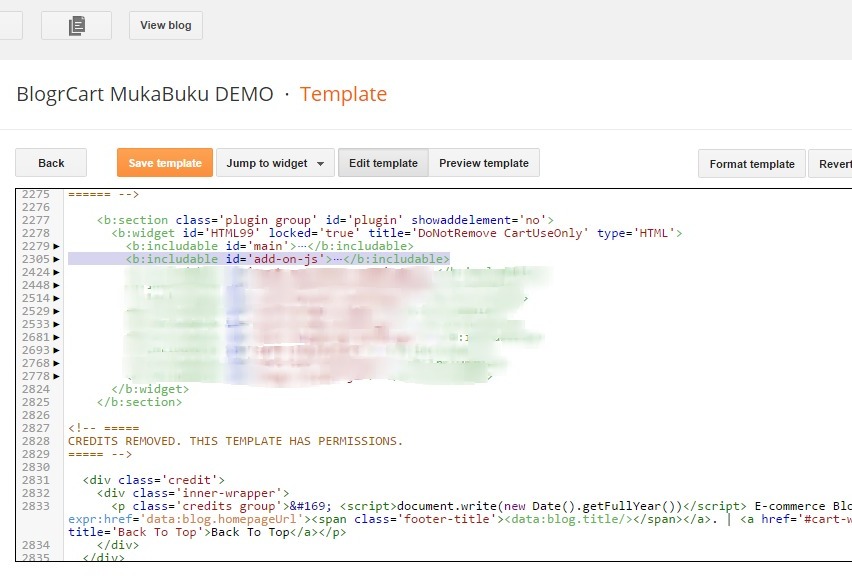Click the ===== --> comment end at line 2829
This screenshot has width=852, height=583.
tap(100, 454)
